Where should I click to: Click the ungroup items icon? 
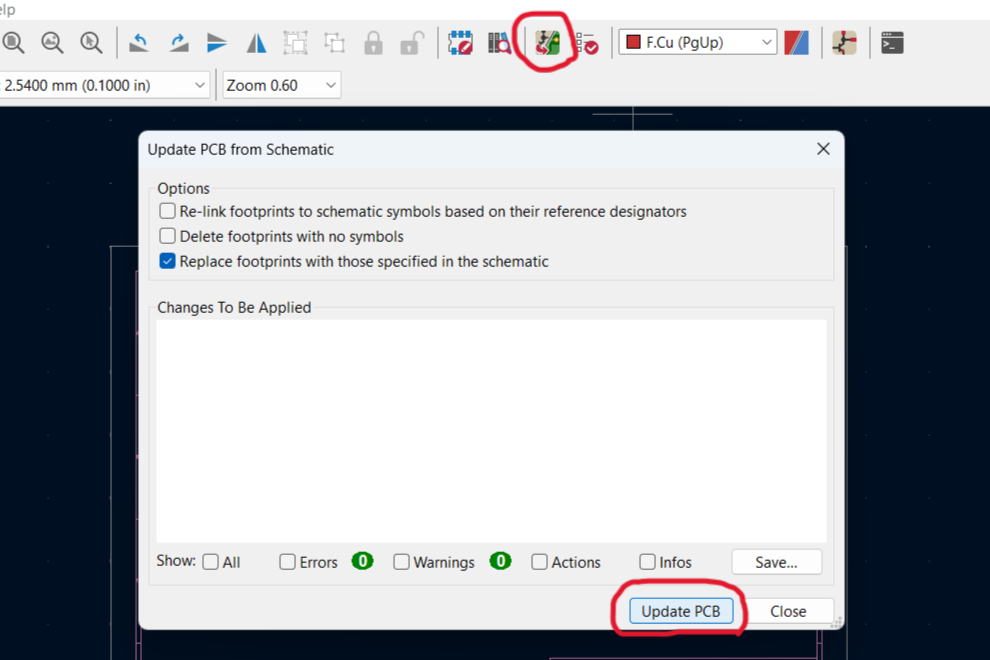pyautogui.click(x=334, y=43)
